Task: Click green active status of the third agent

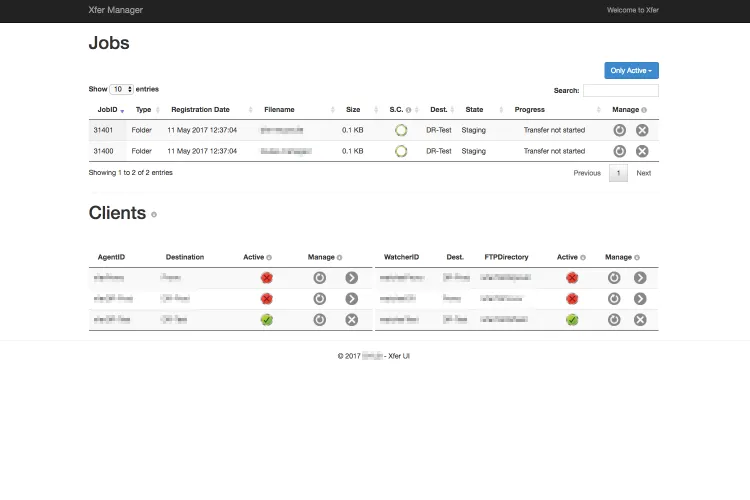Action: point(266,320)
